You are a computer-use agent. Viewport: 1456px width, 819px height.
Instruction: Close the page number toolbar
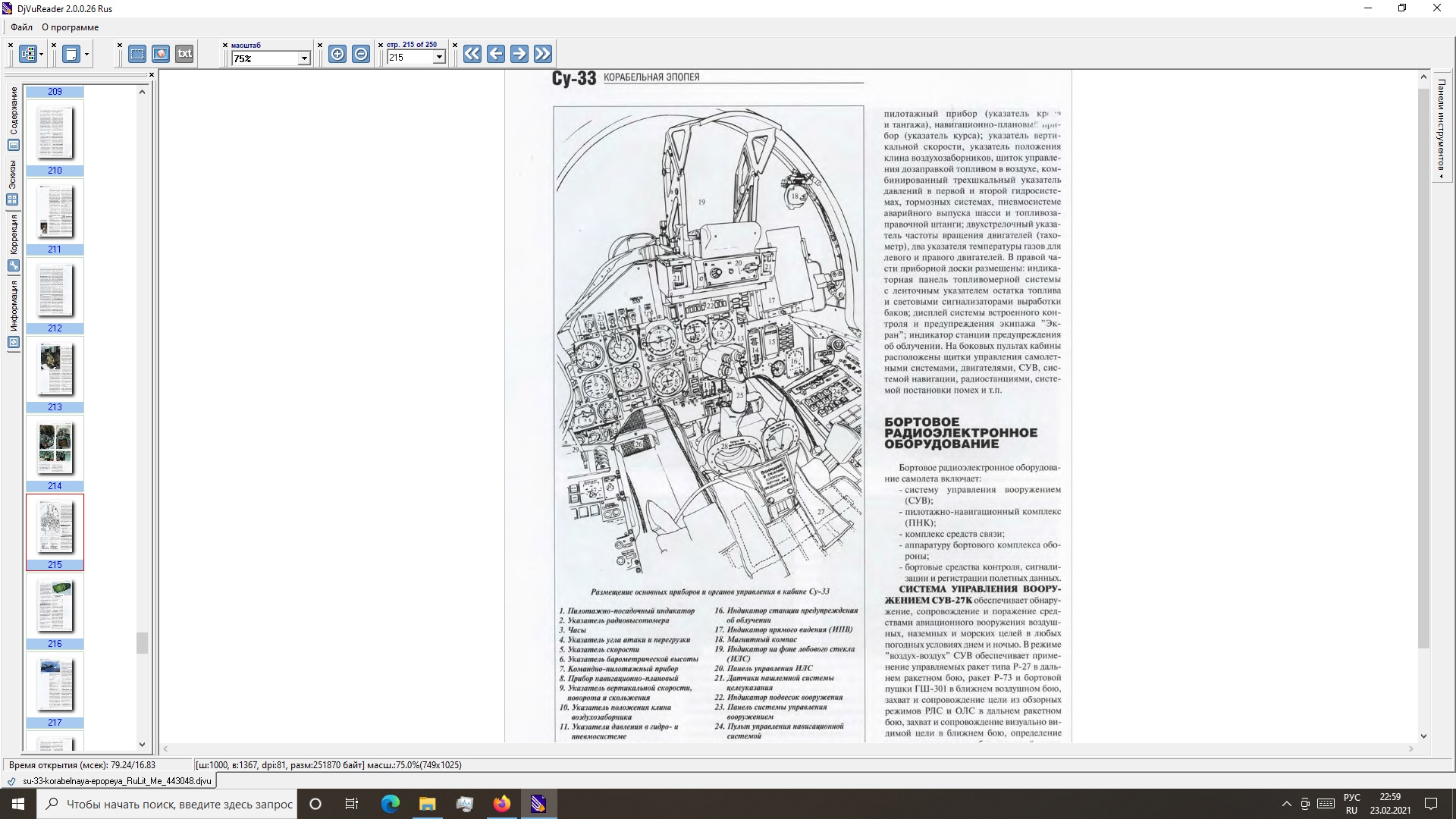381,45
